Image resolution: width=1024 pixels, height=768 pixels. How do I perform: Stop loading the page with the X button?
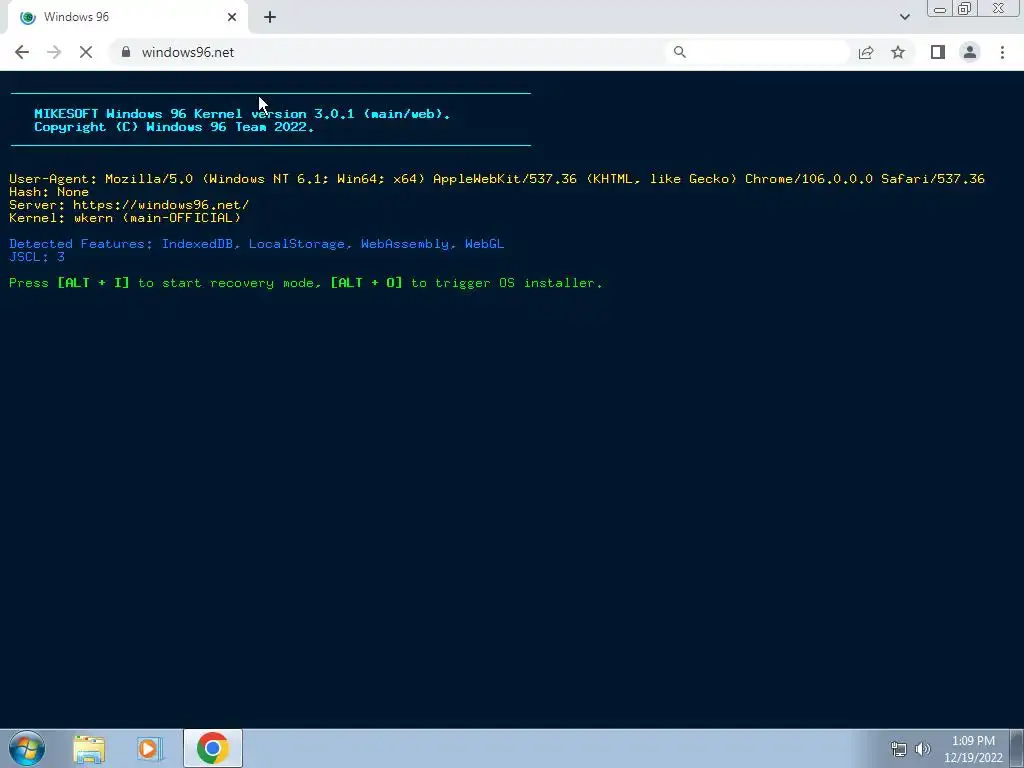tap(86, 52)
